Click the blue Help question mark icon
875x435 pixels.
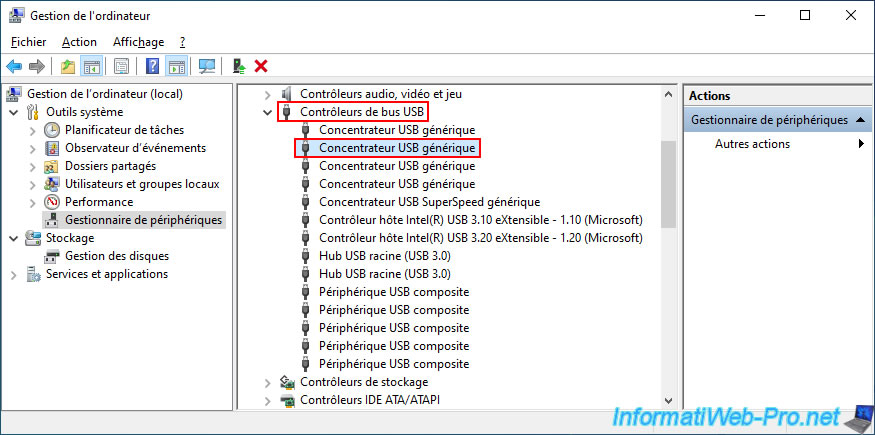pyautogui.click(x=152, y=66)
